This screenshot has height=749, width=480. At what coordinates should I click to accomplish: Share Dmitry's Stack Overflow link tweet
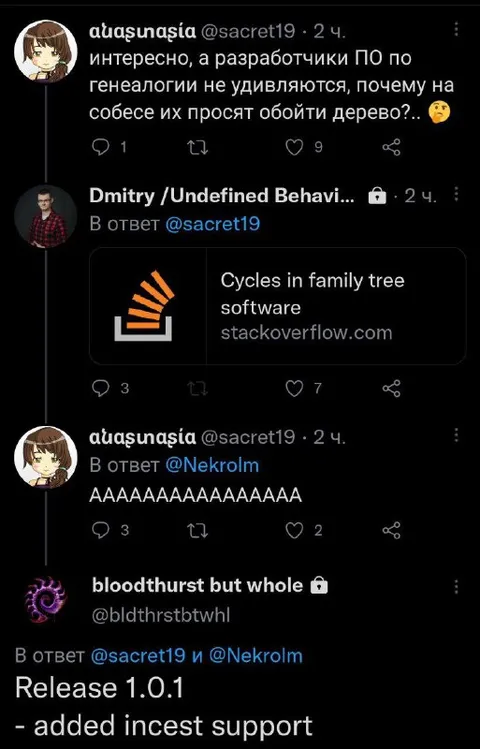pos(391,389)
